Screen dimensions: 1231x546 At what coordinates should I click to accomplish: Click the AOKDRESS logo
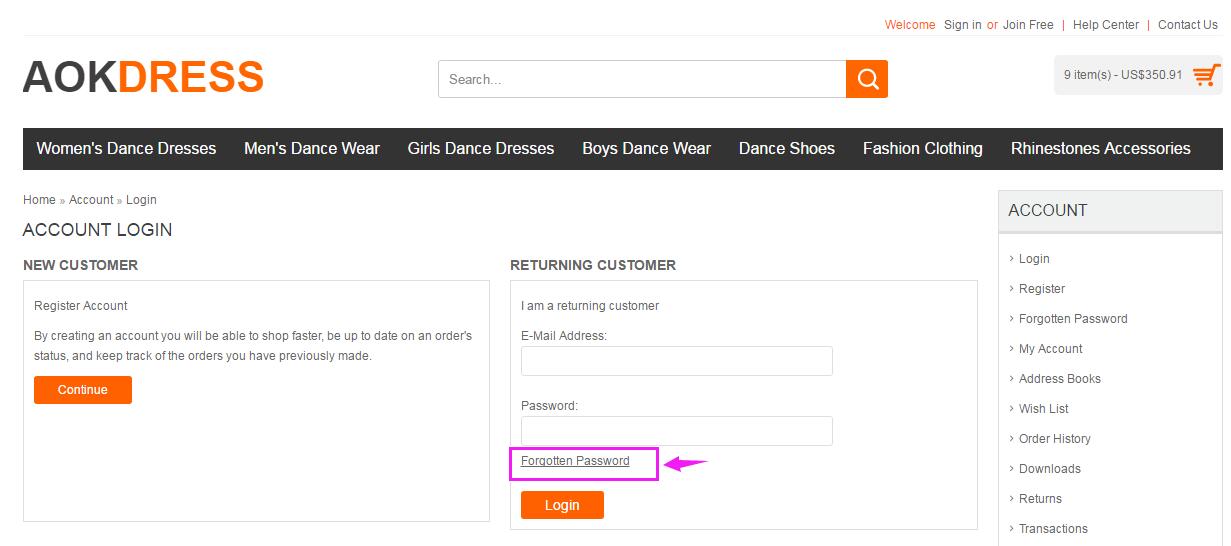(143, 77)
